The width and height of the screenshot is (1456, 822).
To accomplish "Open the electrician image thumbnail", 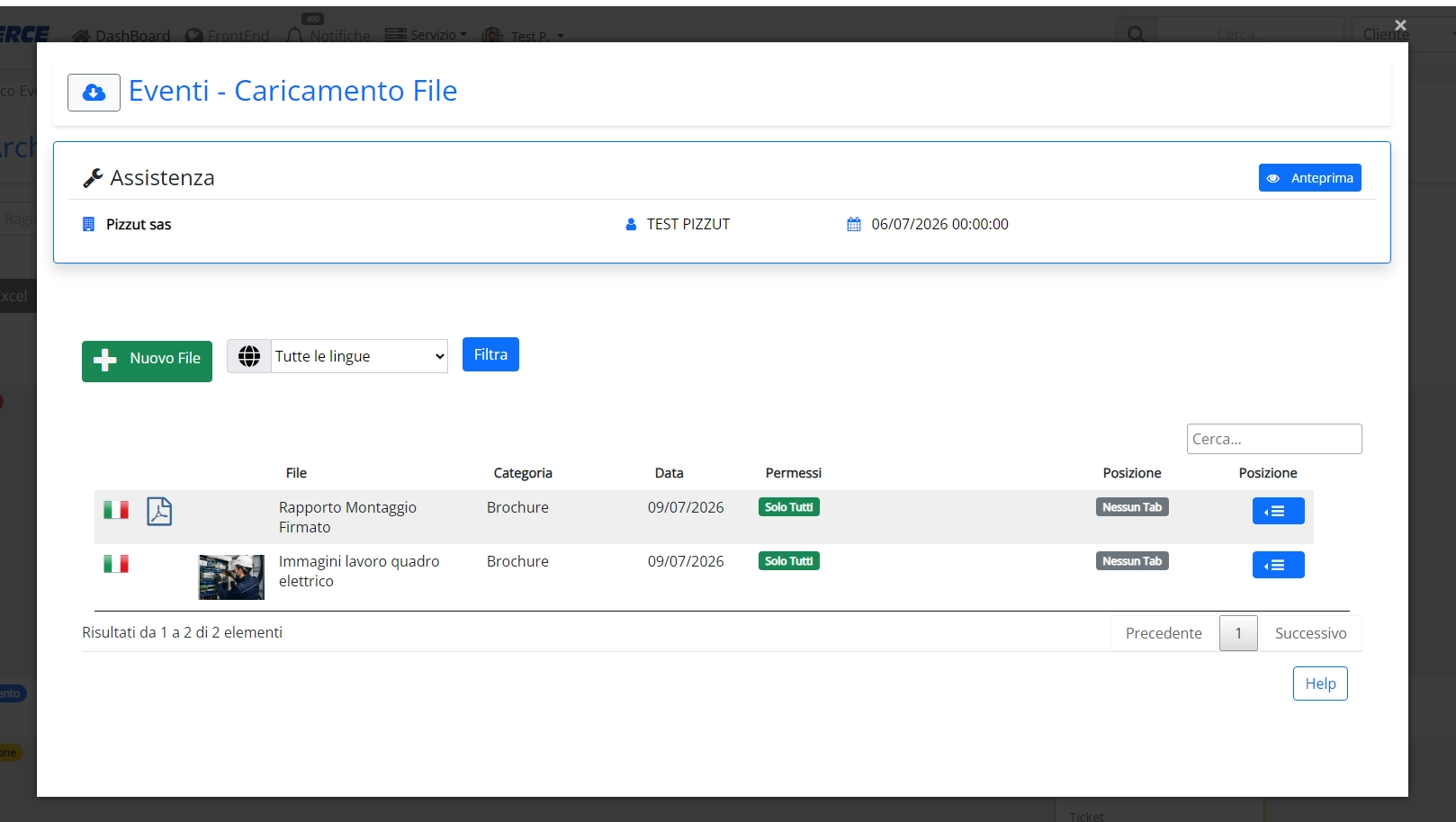I will [231, 576].
